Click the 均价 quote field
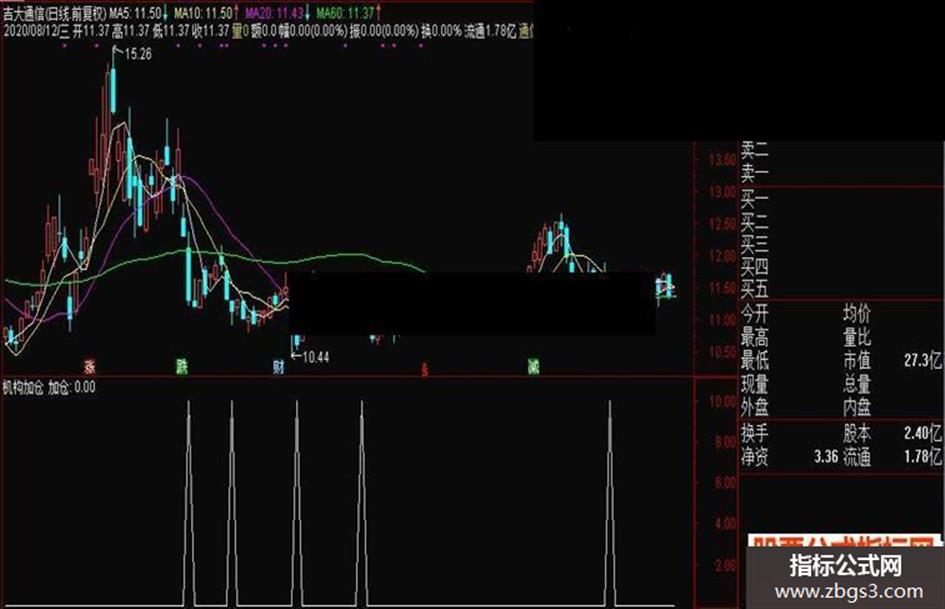 (x=857, y=314)
